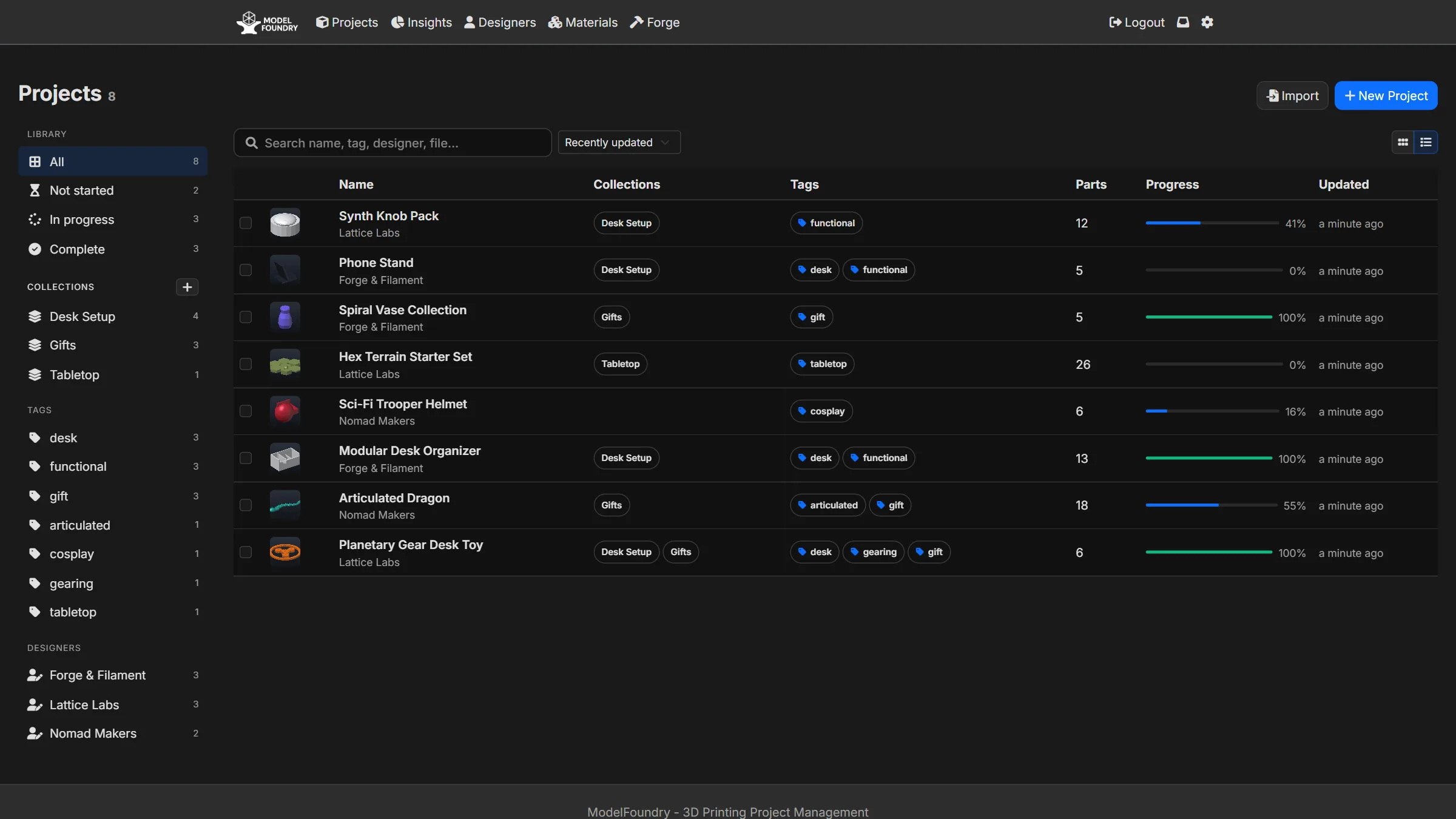
Task: Check the Hex Terrain Starter Set checkbox
Action: coord(246,364)
